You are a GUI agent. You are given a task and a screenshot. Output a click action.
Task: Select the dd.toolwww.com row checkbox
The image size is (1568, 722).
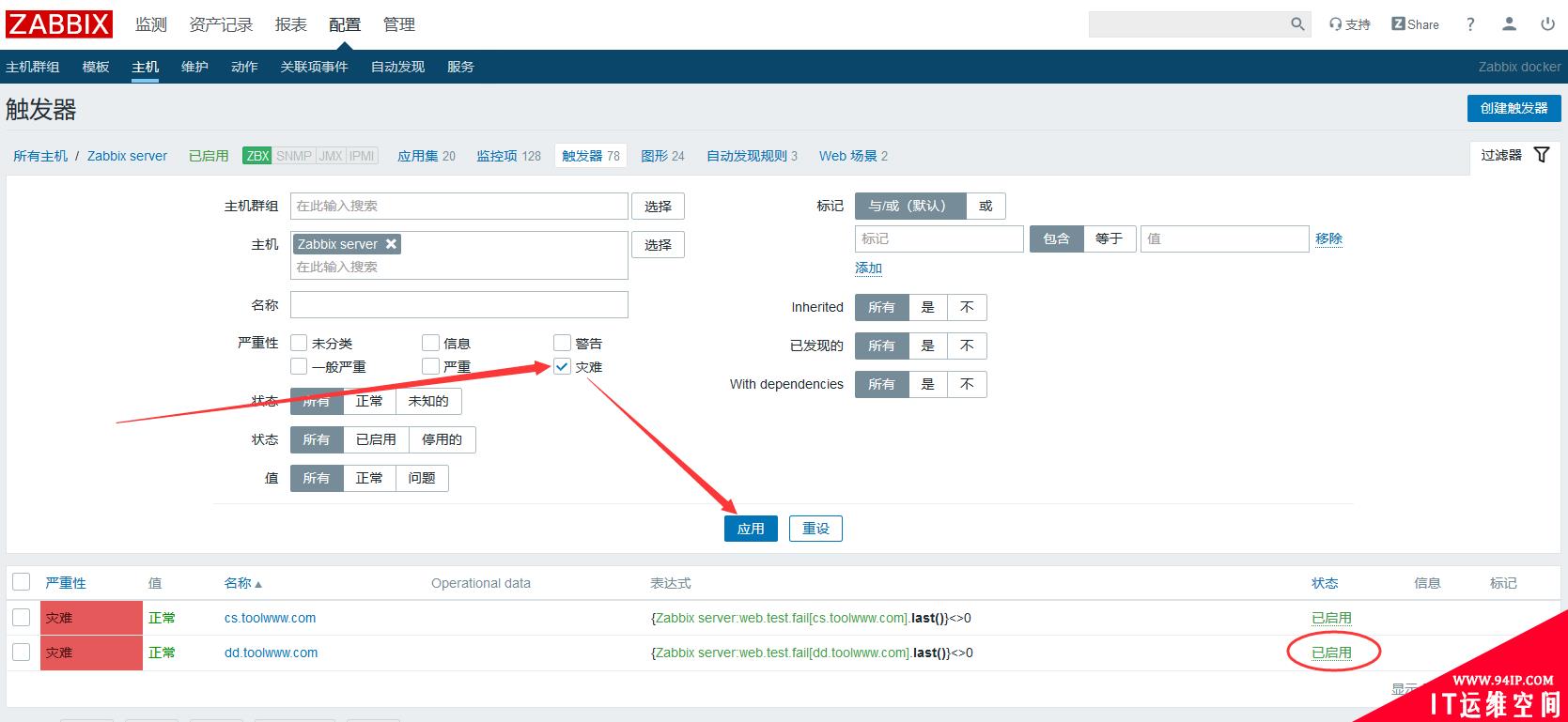(x=22, y=652)
